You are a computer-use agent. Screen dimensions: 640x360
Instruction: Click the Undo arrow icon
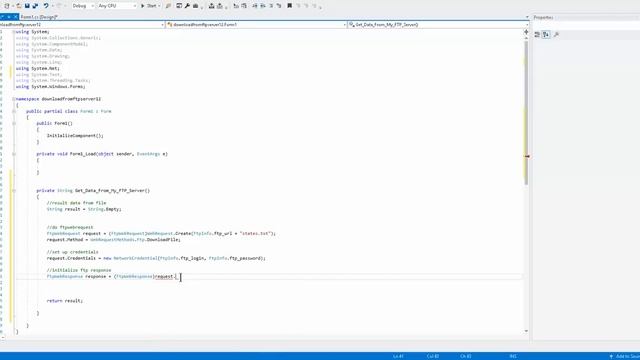click(x=46, y=6)
